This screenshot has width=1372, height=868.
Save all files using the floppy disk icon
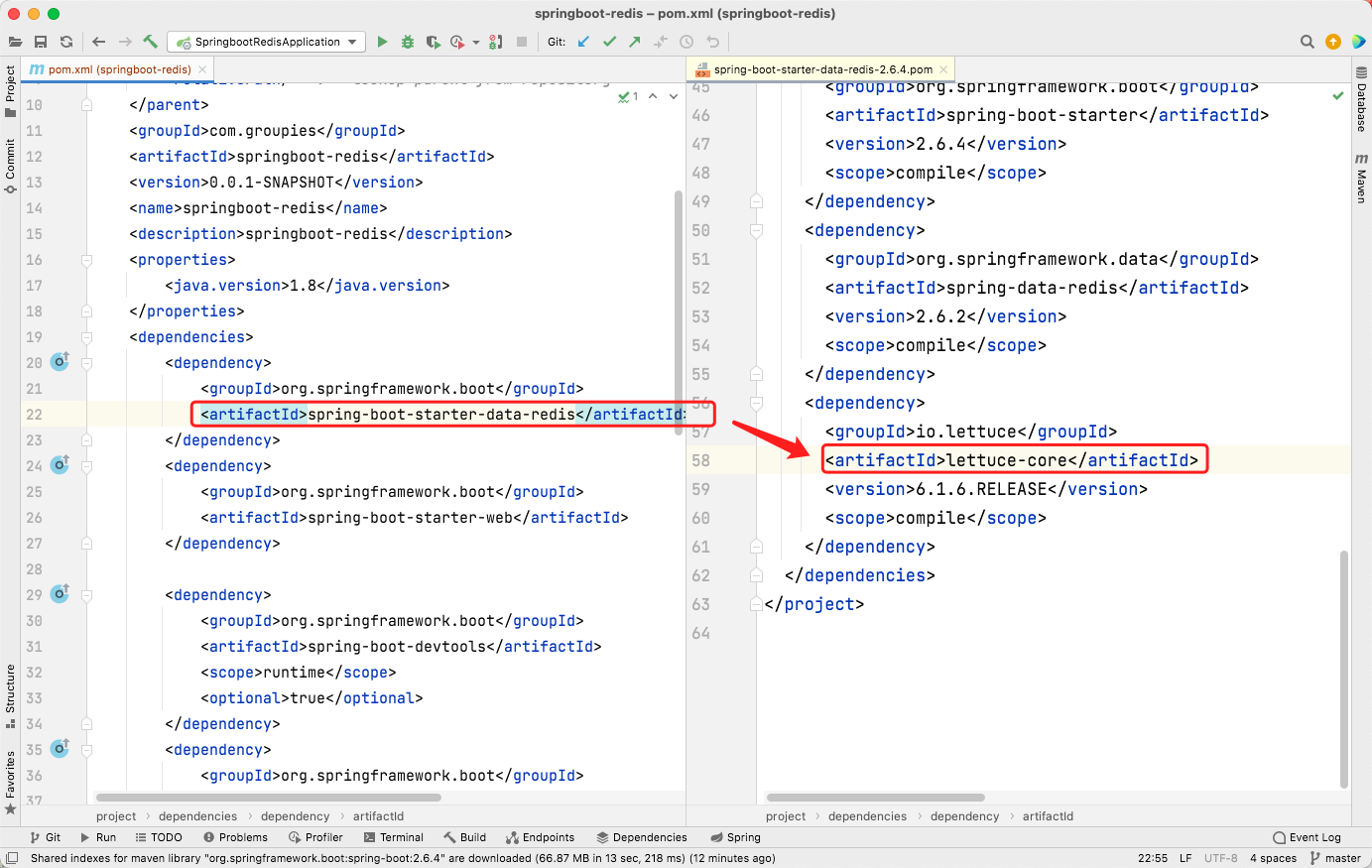point(41,42)
